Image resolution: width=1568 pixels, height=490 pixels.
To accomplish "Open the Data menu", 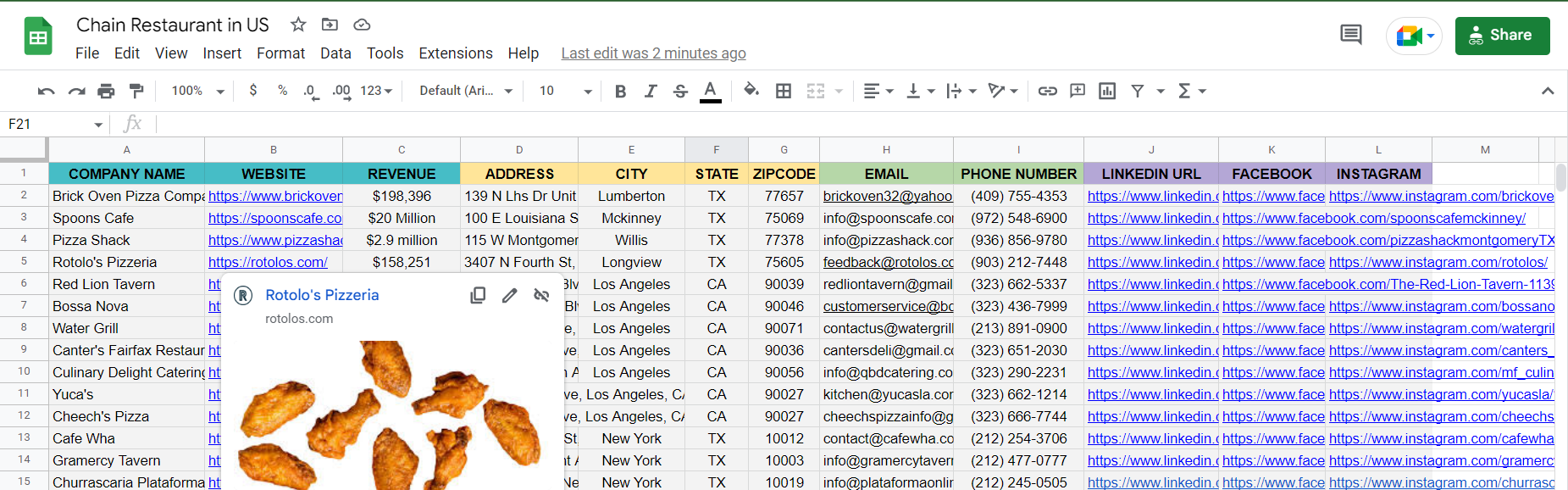I will coord(335,53).
